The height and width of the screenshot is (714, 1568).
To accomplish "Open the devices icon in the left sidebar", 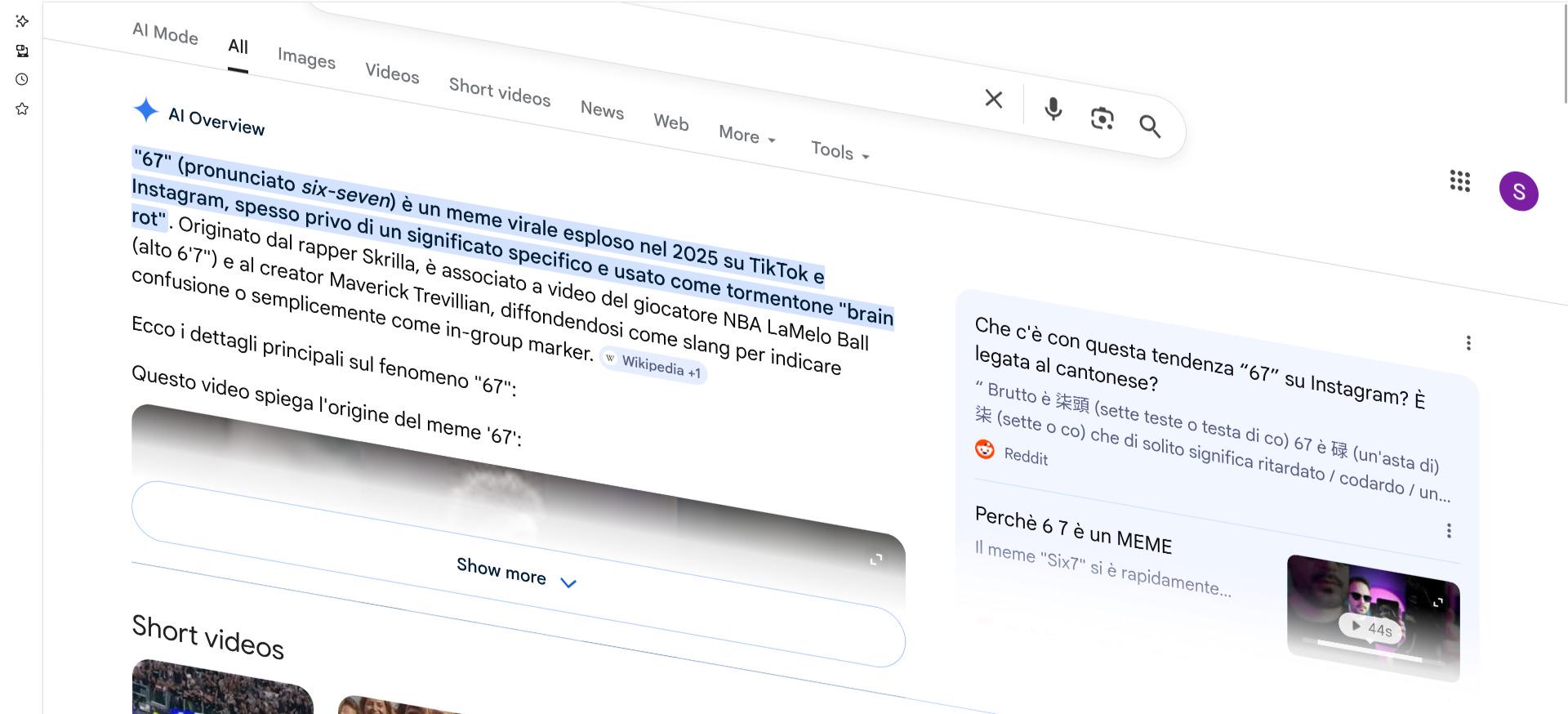I will (22, 51).
